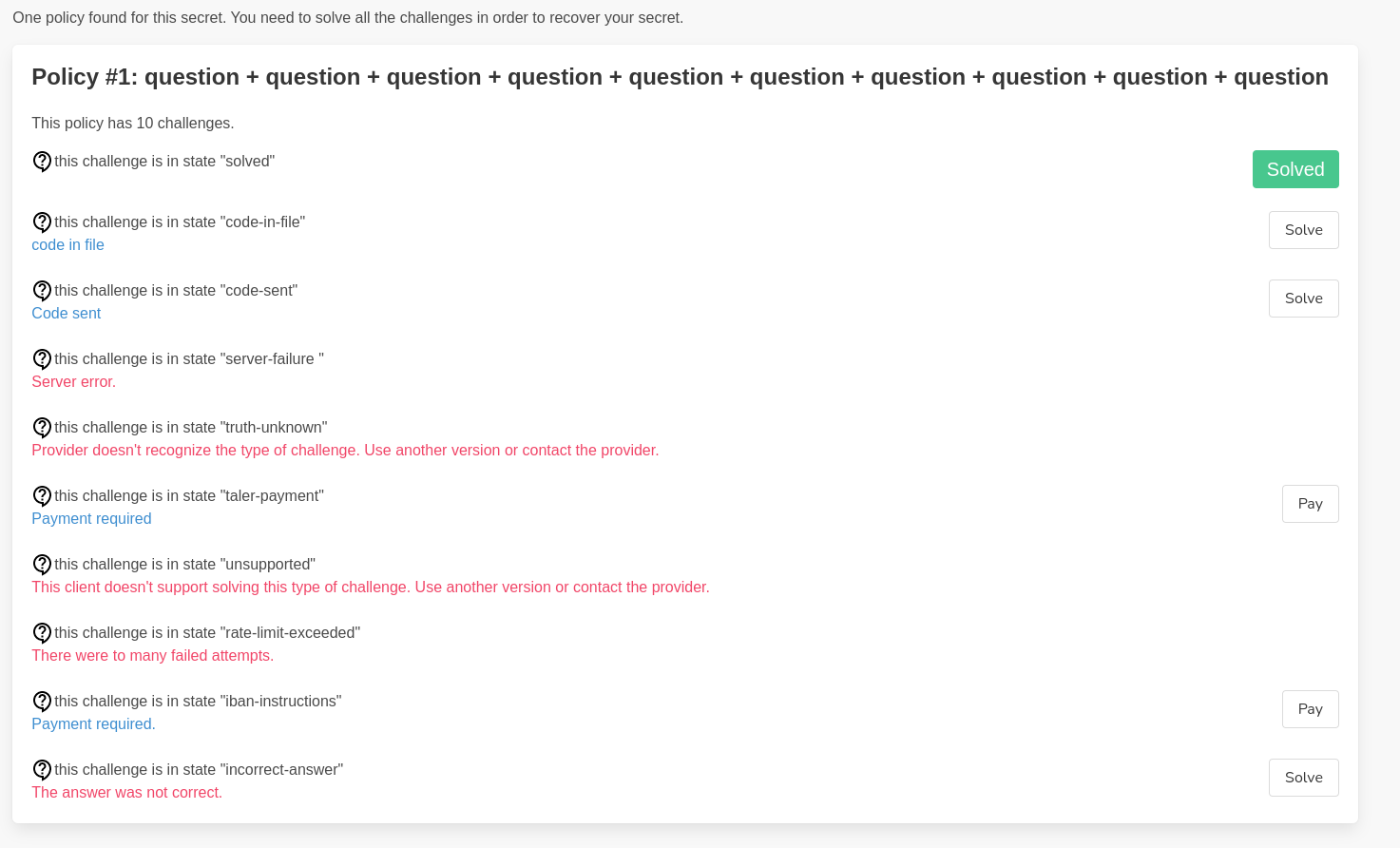1400x848 pixels.
Task: Click question icon of the "server-failure" challenge
Action: (x=42, y=359)
